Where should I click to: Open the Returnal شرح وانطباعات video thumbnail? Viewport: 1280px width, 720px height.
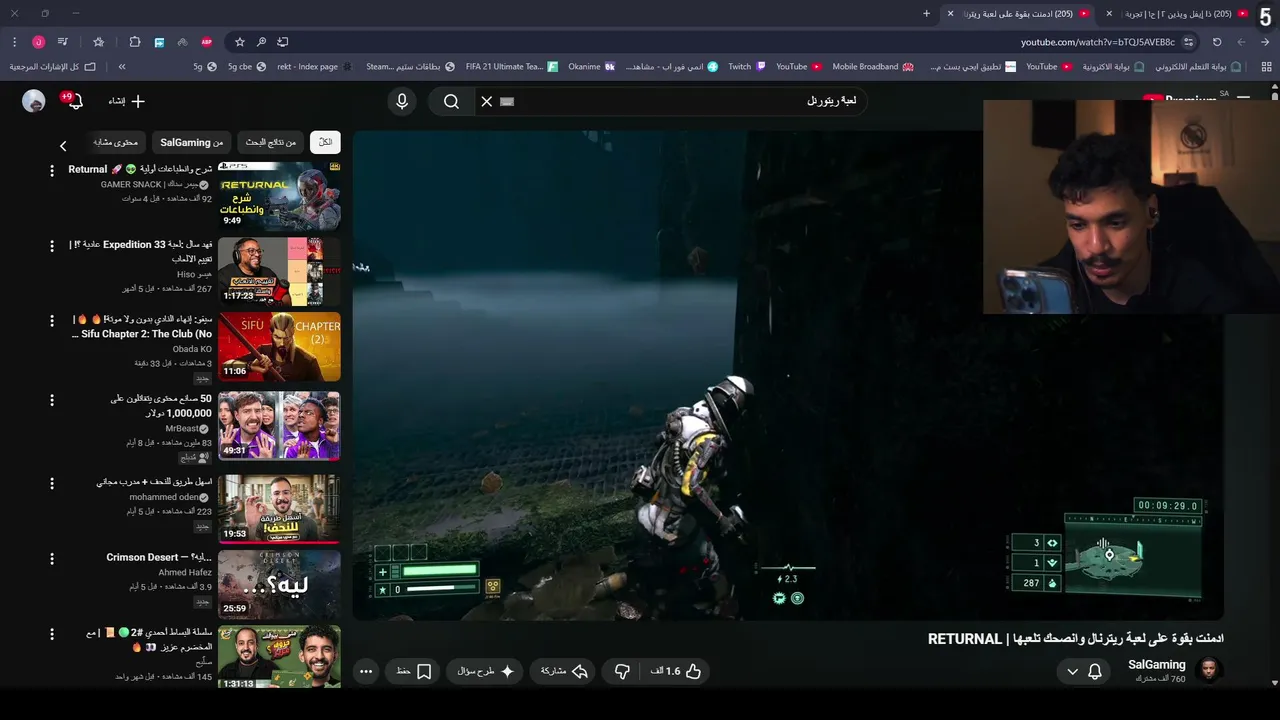click(279, 196)
